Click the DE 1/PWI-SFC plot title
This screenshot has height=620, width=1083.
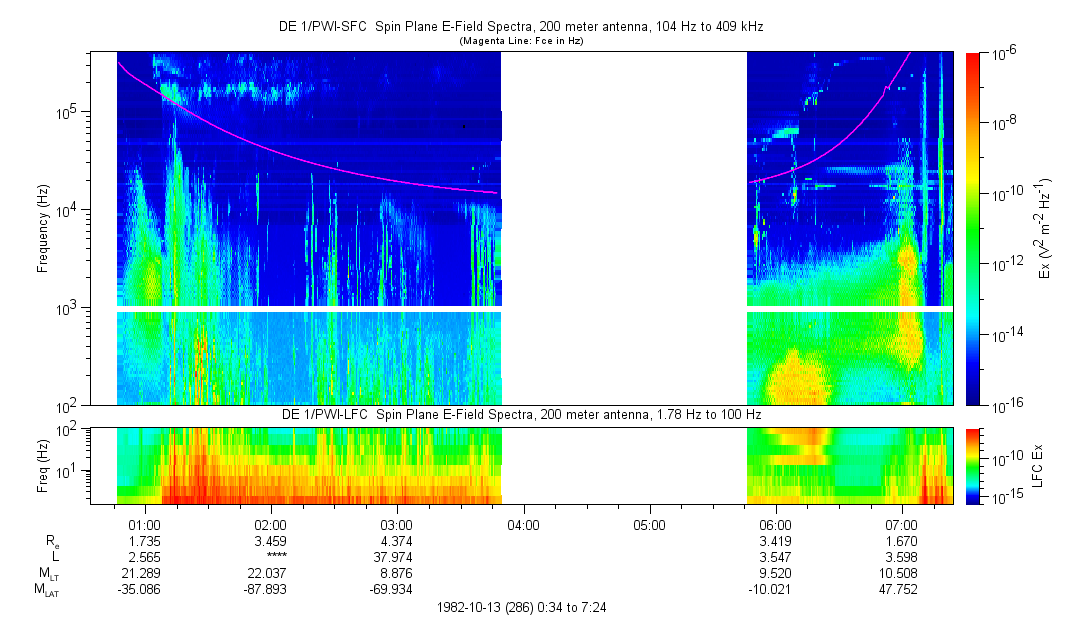tap(520, 27)
